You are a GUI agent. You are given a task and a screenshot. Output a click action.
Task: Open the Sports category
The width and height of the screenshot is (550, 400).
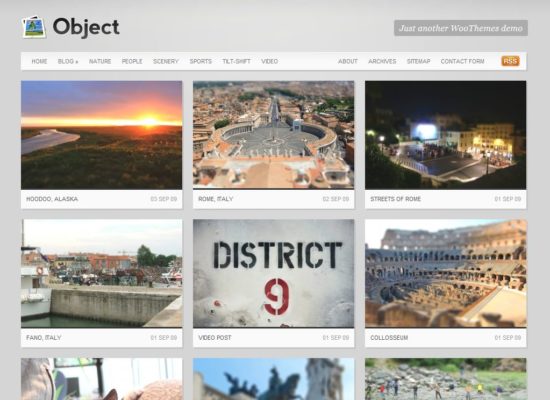click(x=201, y=61)
